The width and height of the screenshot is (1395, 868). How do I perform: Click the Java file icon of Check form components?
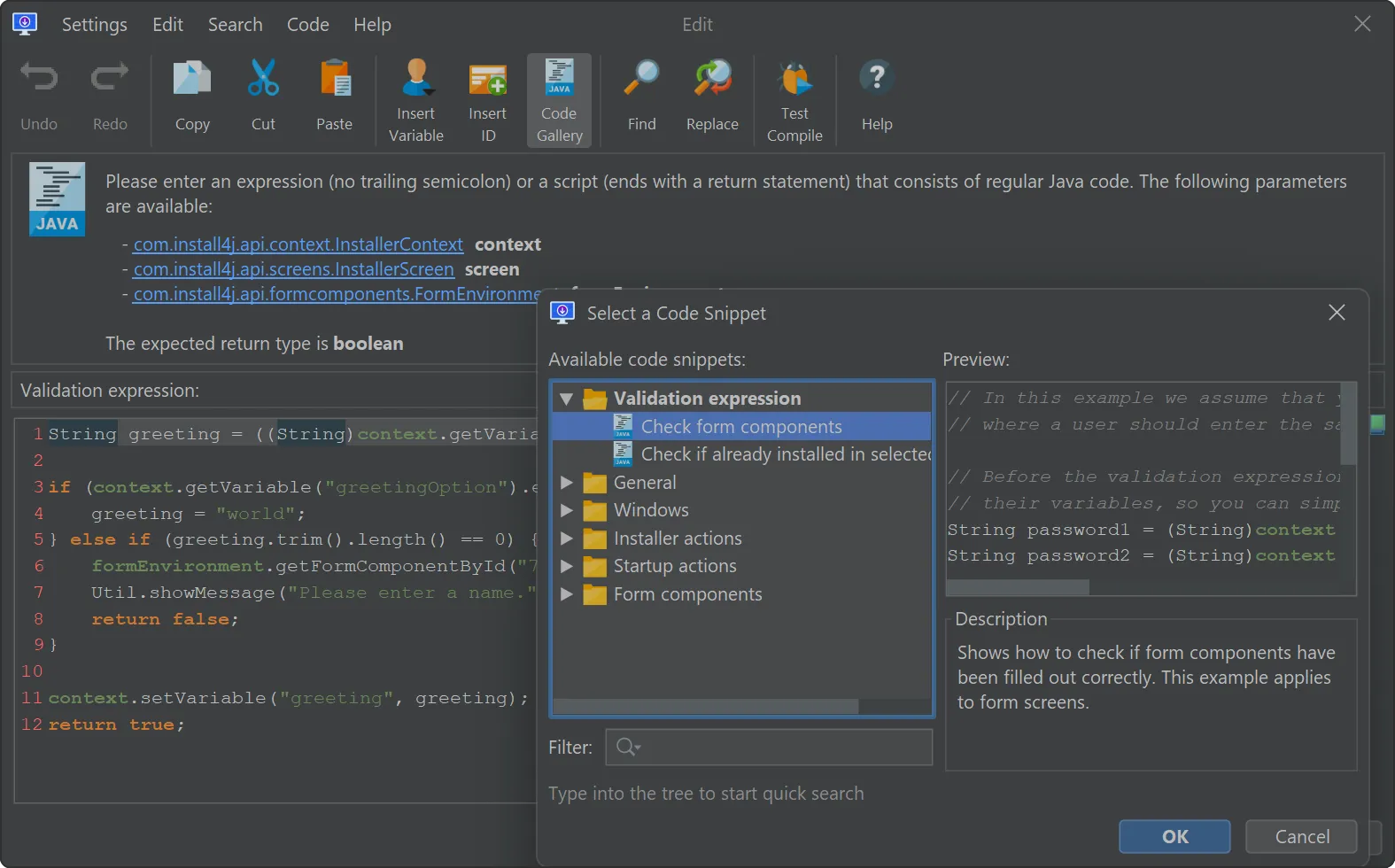coord(624,426)
